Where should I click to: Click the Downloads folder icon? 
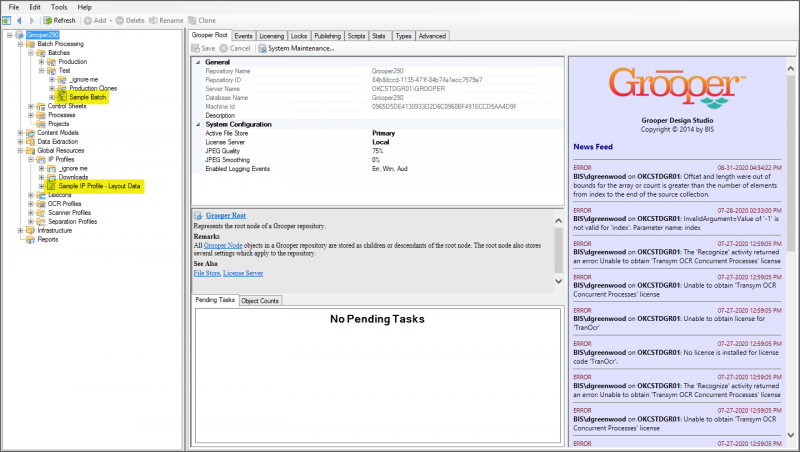pyautogui.click(x=52, y=177)
